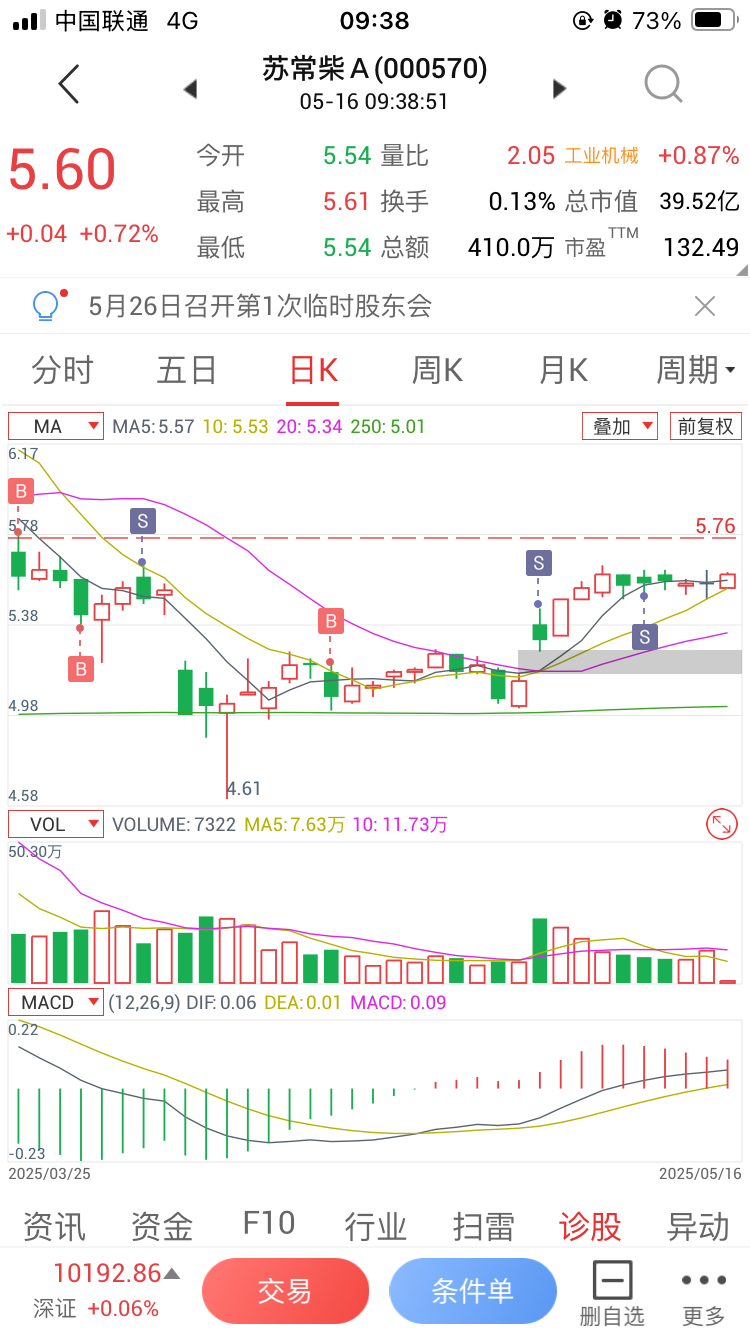750x1334 pixels.
Task: Tap the S marker below recent candles
Action: tap(645, 636)
